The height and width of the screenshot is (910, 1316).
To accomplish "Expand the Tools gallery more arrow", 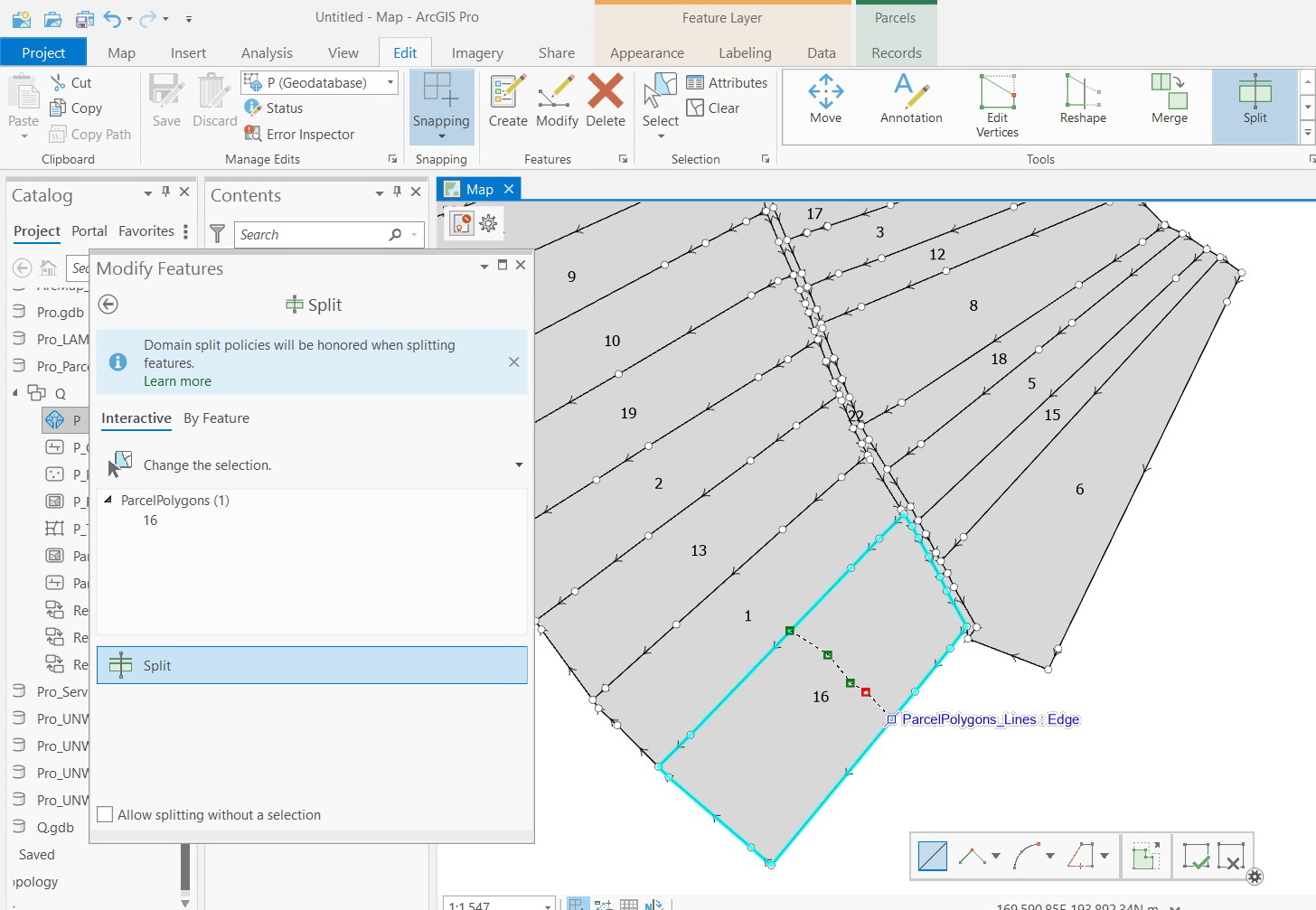I will [x=1307, y=133].
